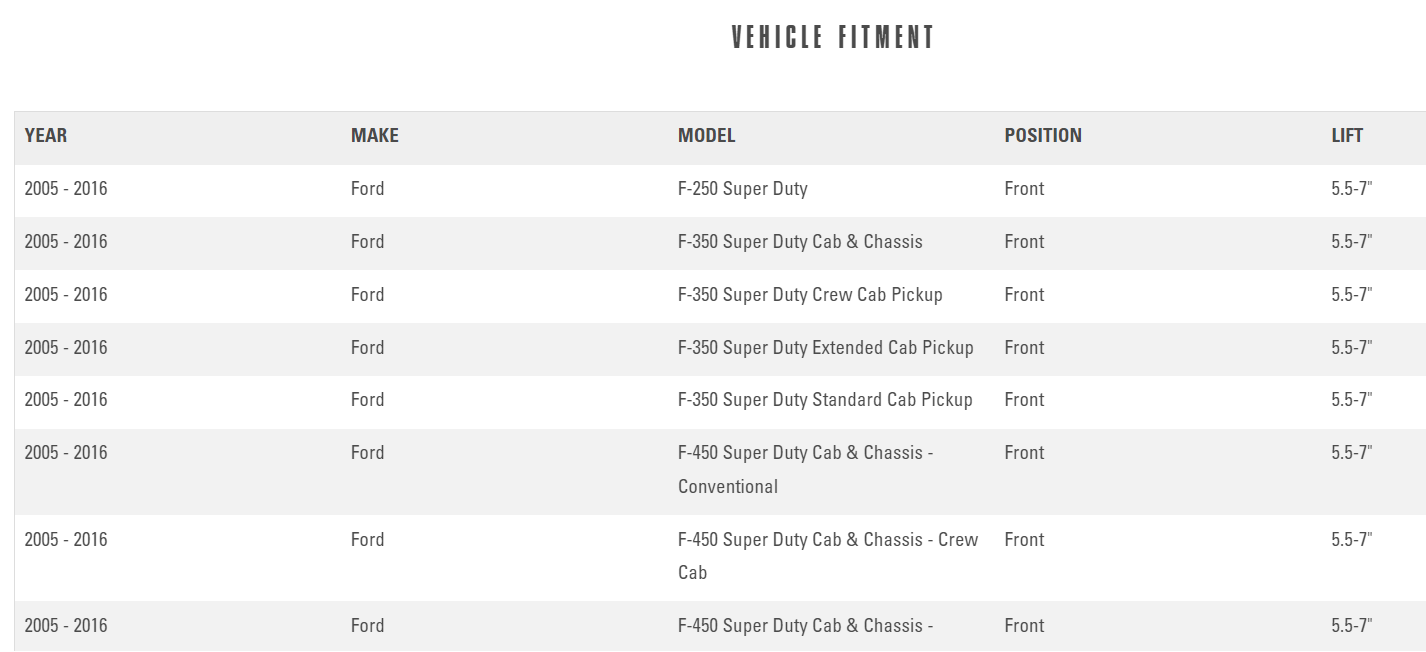Click F-350 Super Duty Crew Cab Pickup

coord(810,295)
